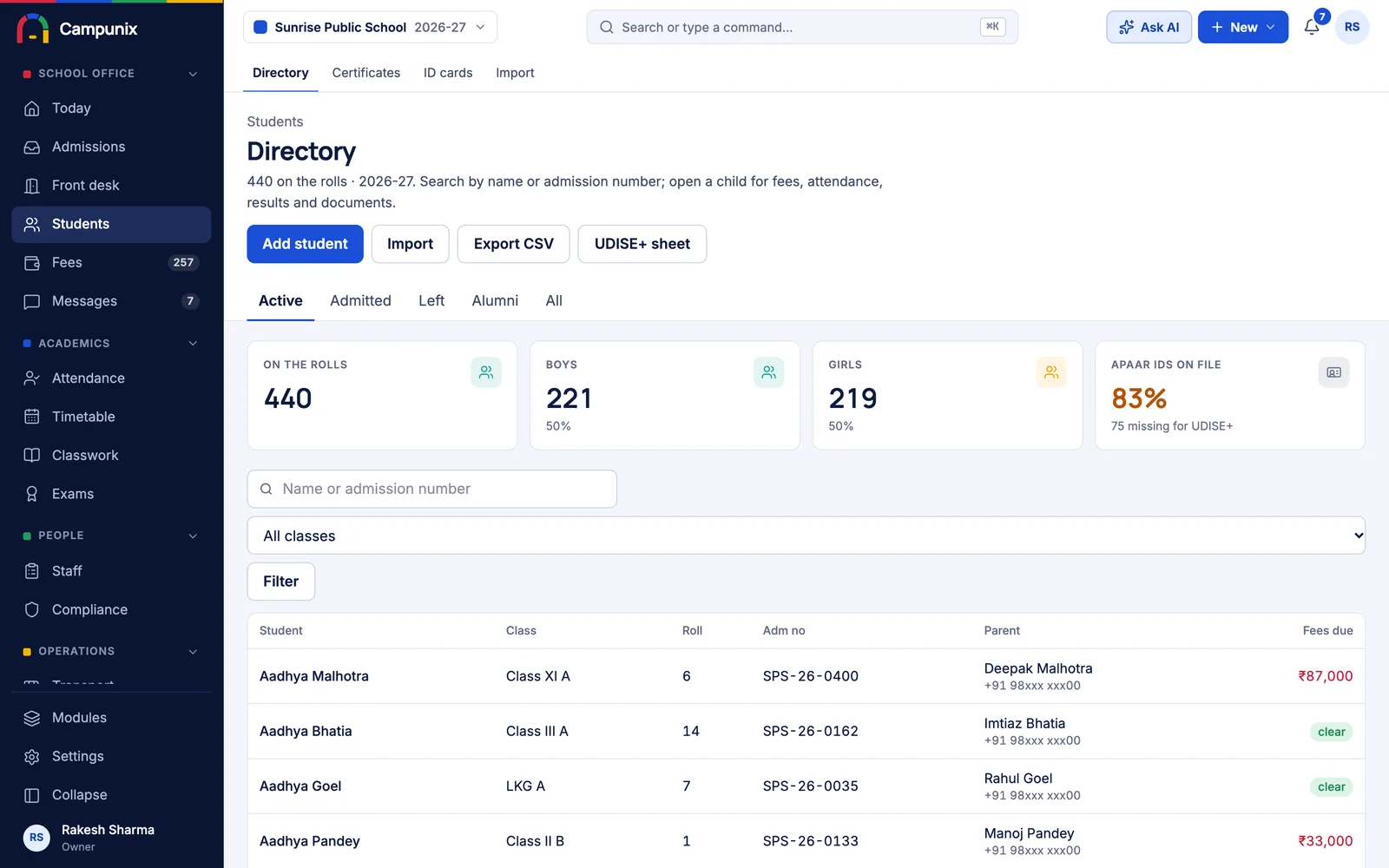Switch to the ID cards tab
Viewport: 1389px width, 868px height.
point(448,73)
